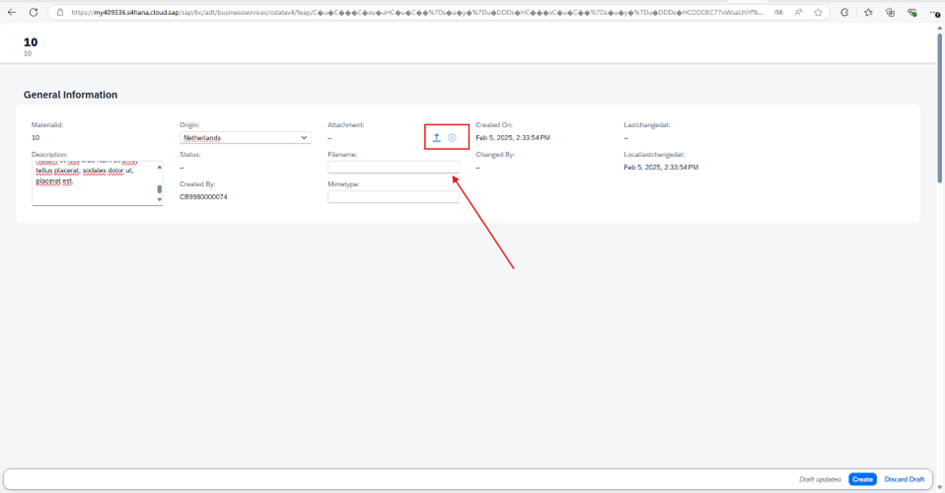Click the Create button
This screenshot has width=945, height=493.
(862, 479)
